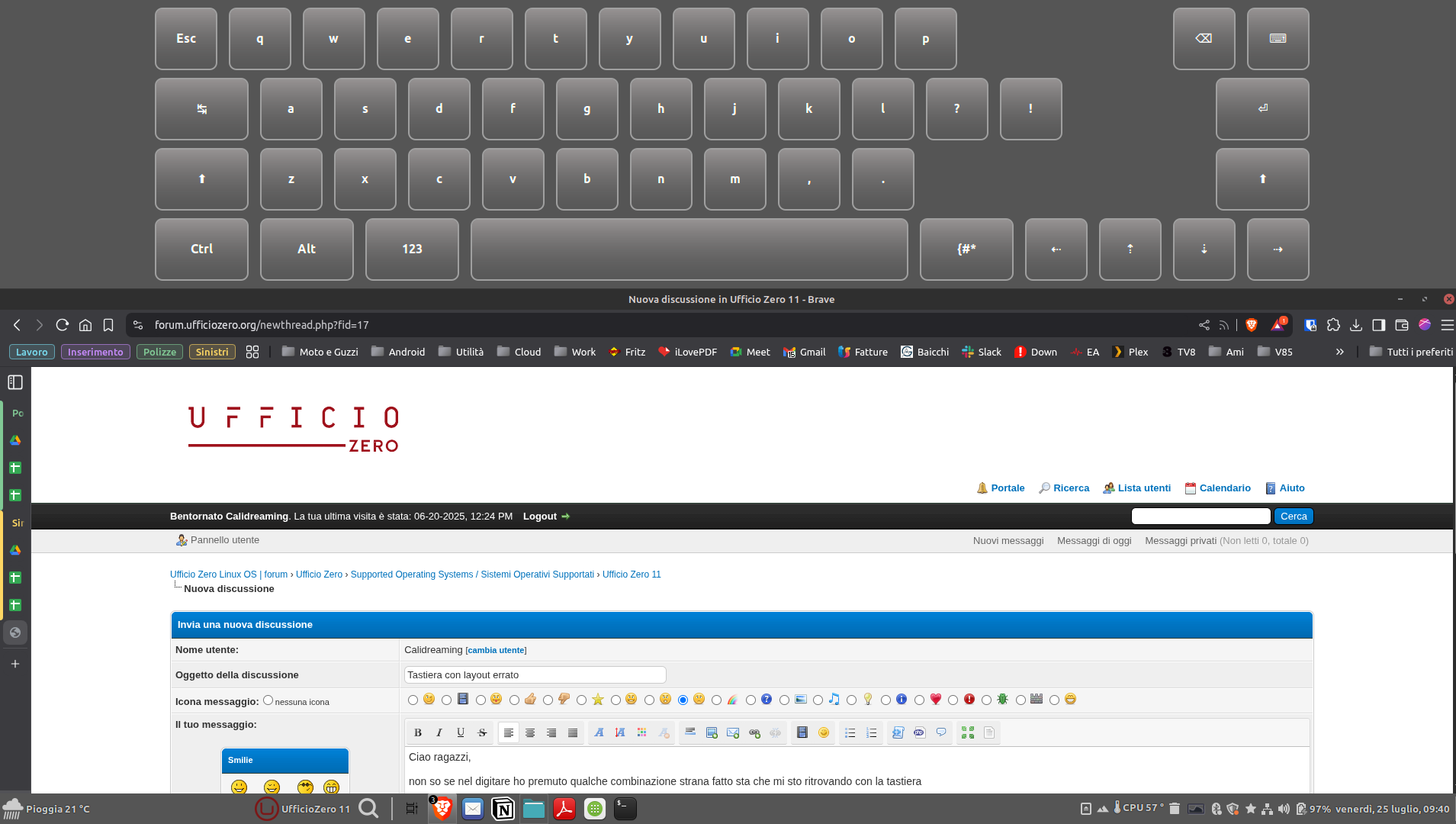Follow the 'cambia utente' link

point(496,650)
